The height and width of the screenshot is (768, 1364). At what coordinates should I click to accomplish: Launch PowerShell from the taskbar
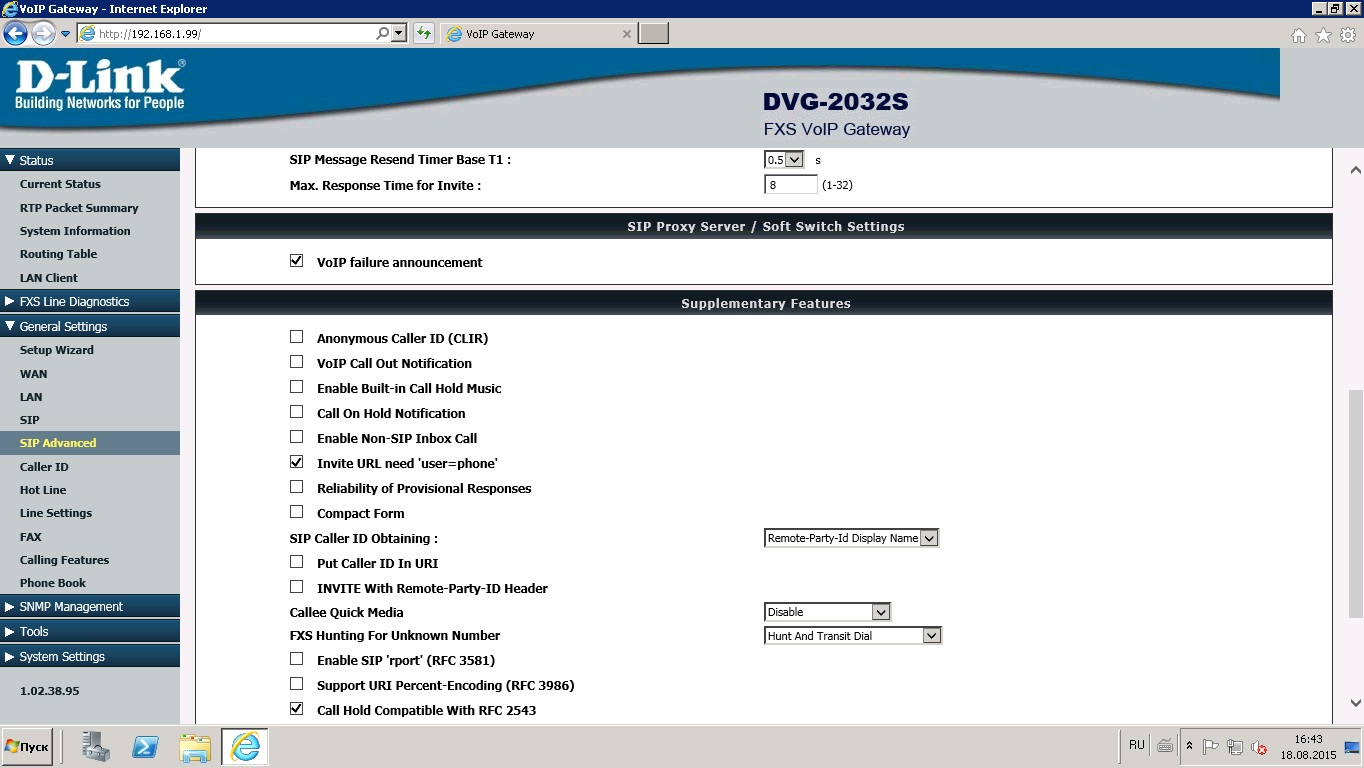tap(146, 747)
